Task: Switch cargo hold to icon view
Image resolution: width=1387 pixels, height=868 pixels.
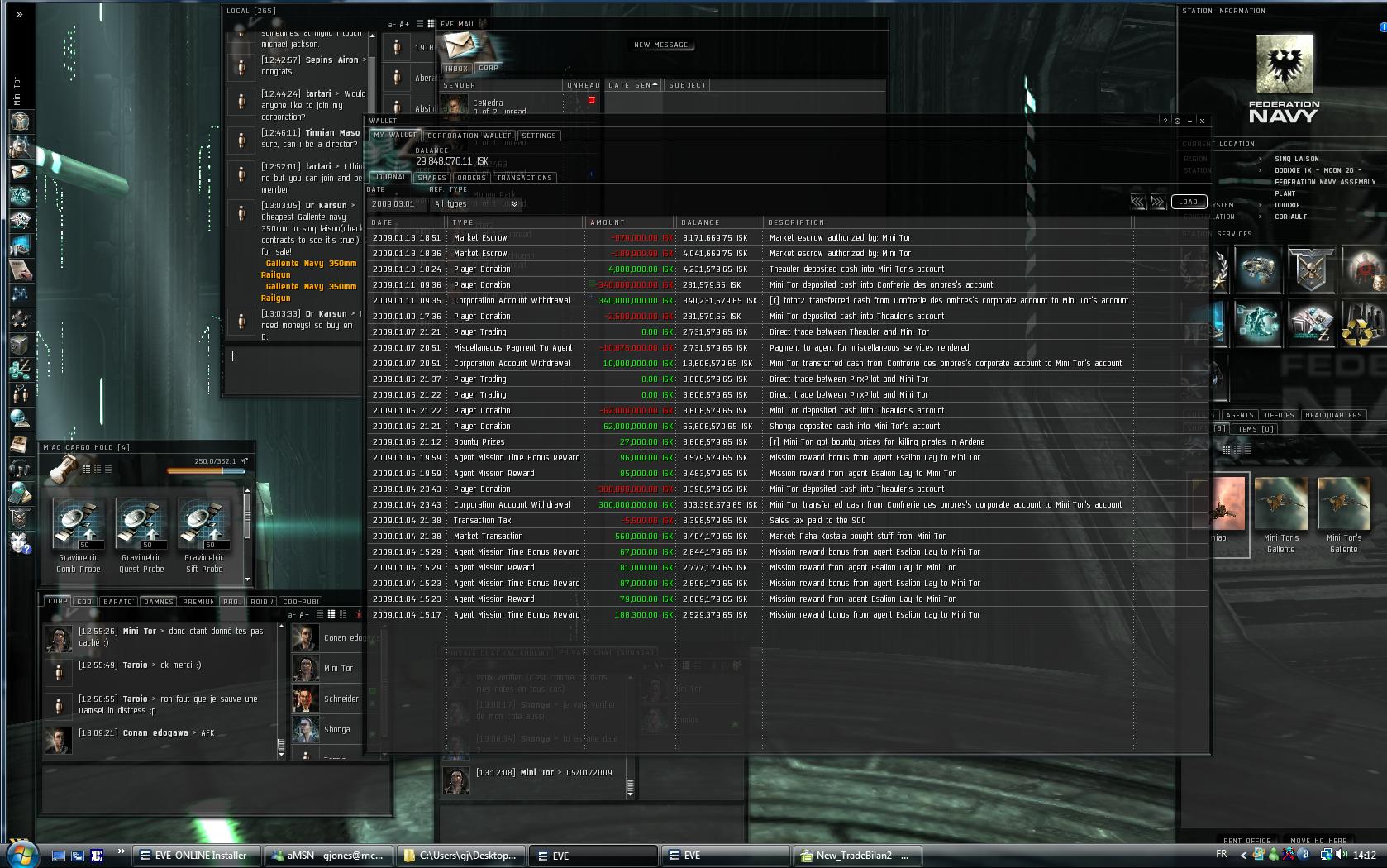Action: coord(87,469)
